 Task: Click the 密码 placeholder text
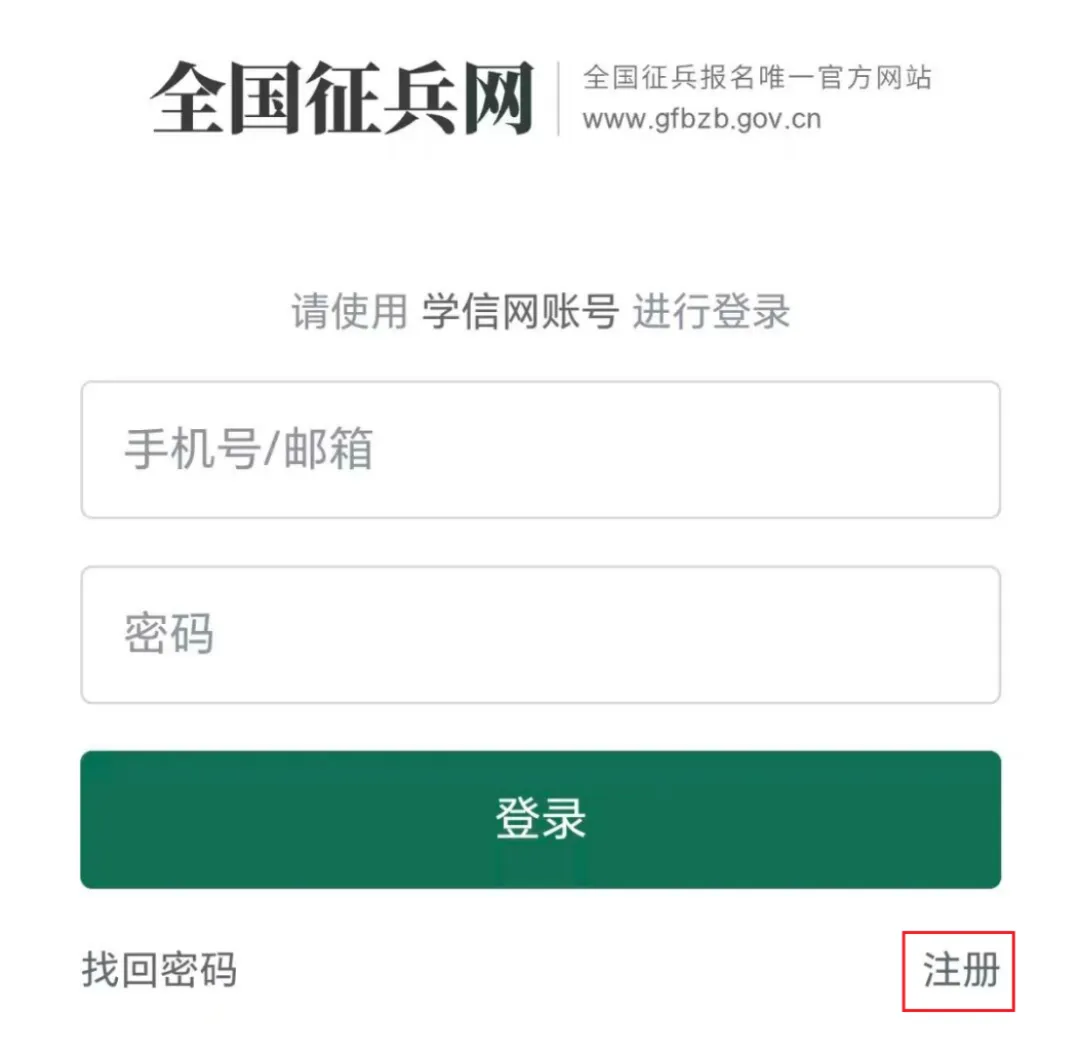pyautogui.click(x=169, y=634)
